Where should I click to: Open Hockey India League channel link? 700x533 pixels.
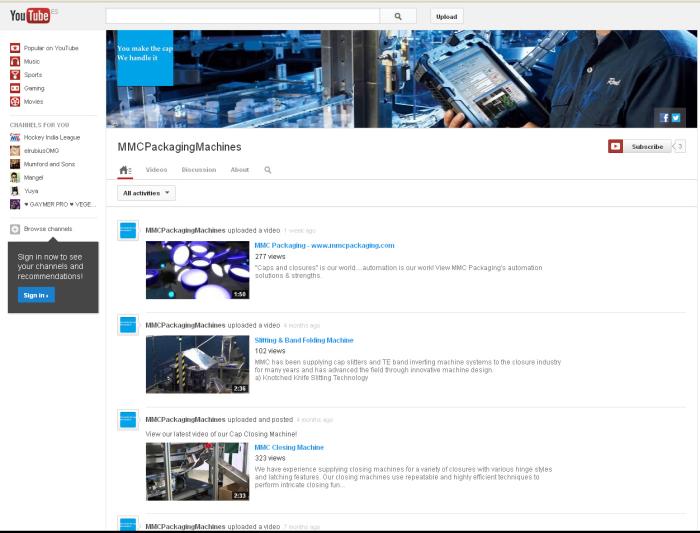tap(52, 137)
